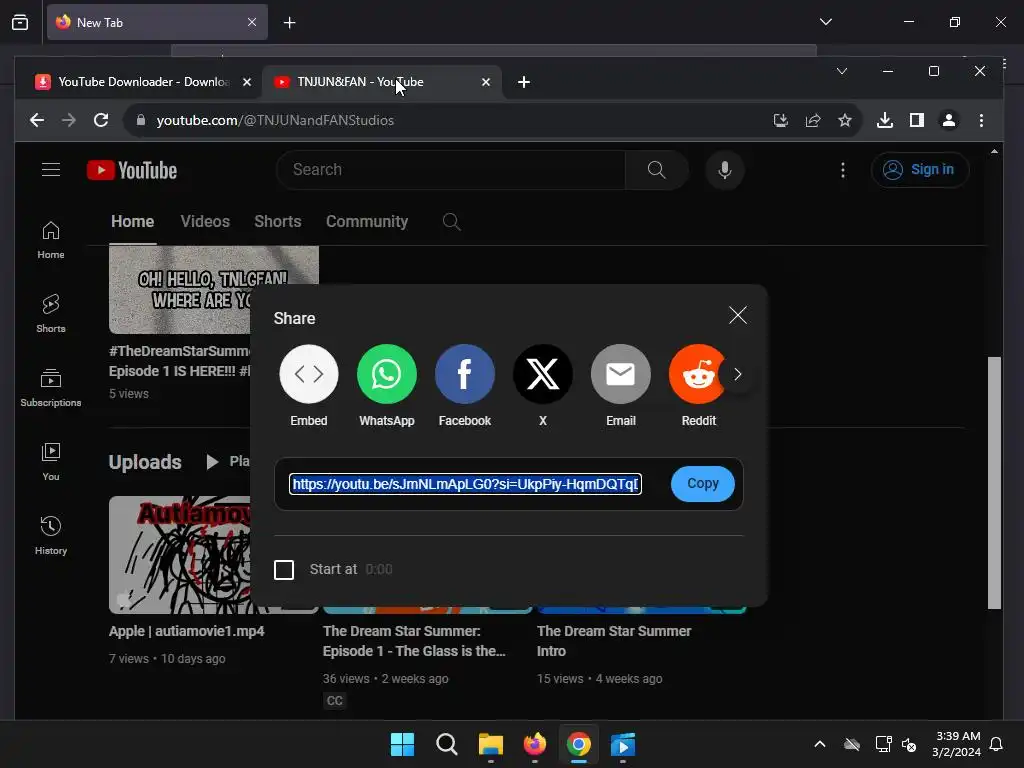
Task: Open Chrome three-dot menu
Action: point(981,120)
